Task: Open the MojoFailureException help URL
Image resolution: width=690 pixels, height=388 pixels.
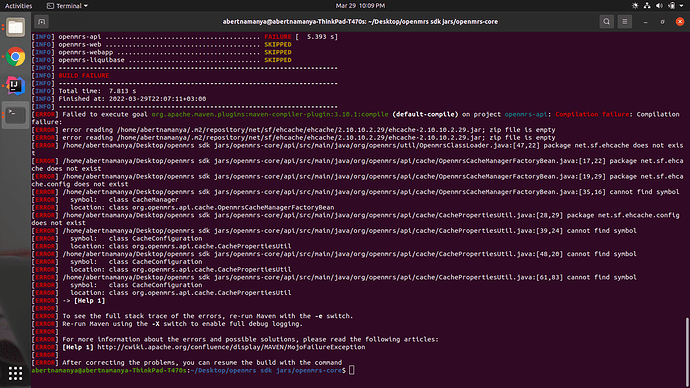Action: pyautogui.click(x=231, y=347)
